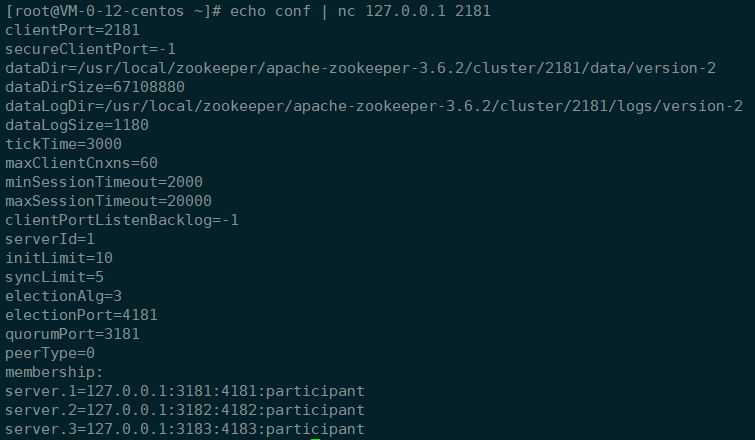This screenshot has height=440, width=755.
Task: Click the maxSessionTimeout=20000 line
Action: tap(108, 201)
